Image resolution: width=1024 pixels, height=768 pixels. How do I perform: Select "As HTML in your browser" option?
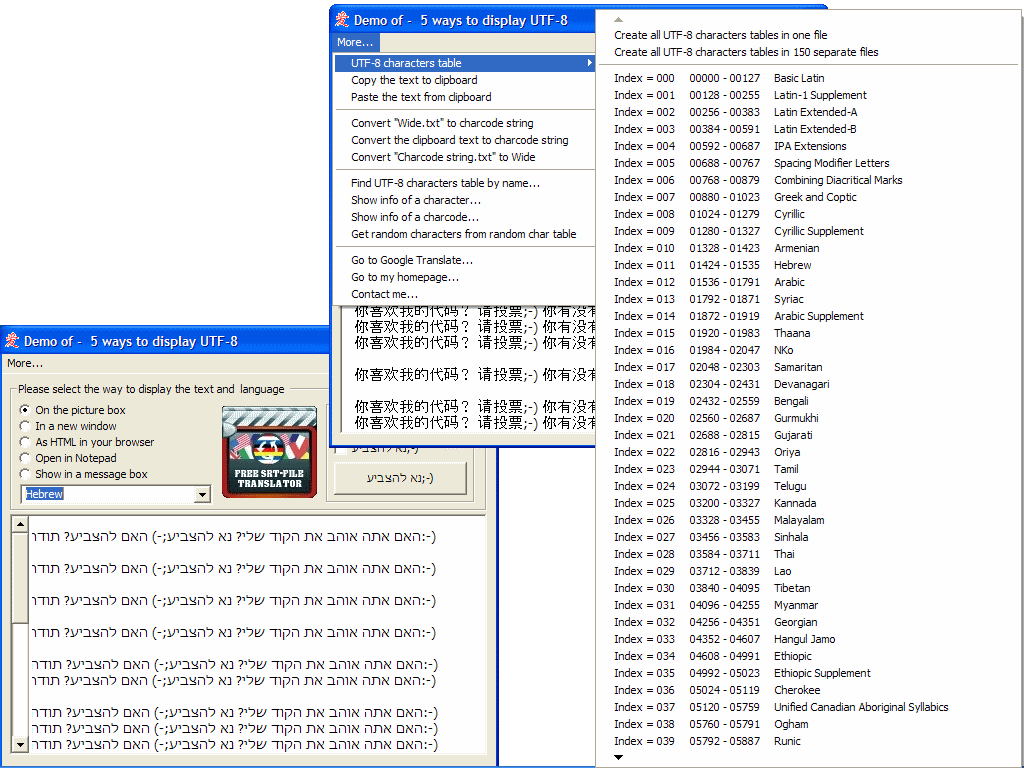[x=25, y=442]
